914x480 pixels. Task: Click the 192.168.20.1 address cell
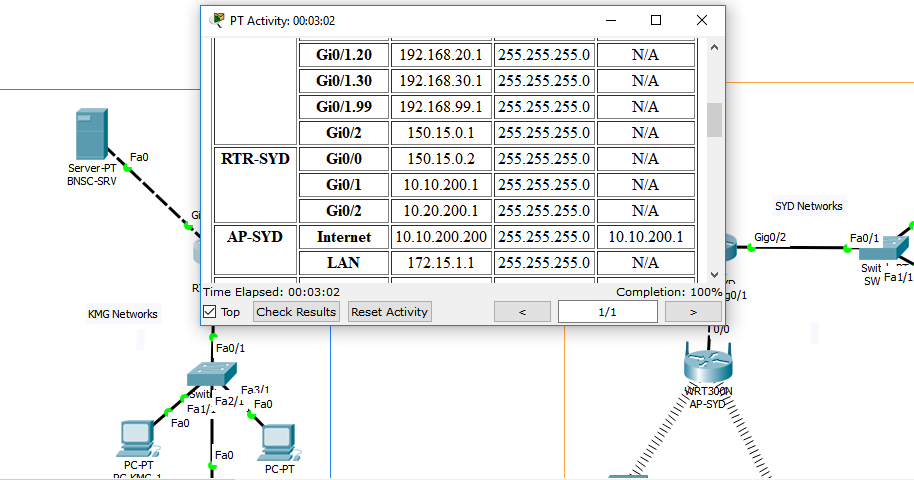(441, 55)
